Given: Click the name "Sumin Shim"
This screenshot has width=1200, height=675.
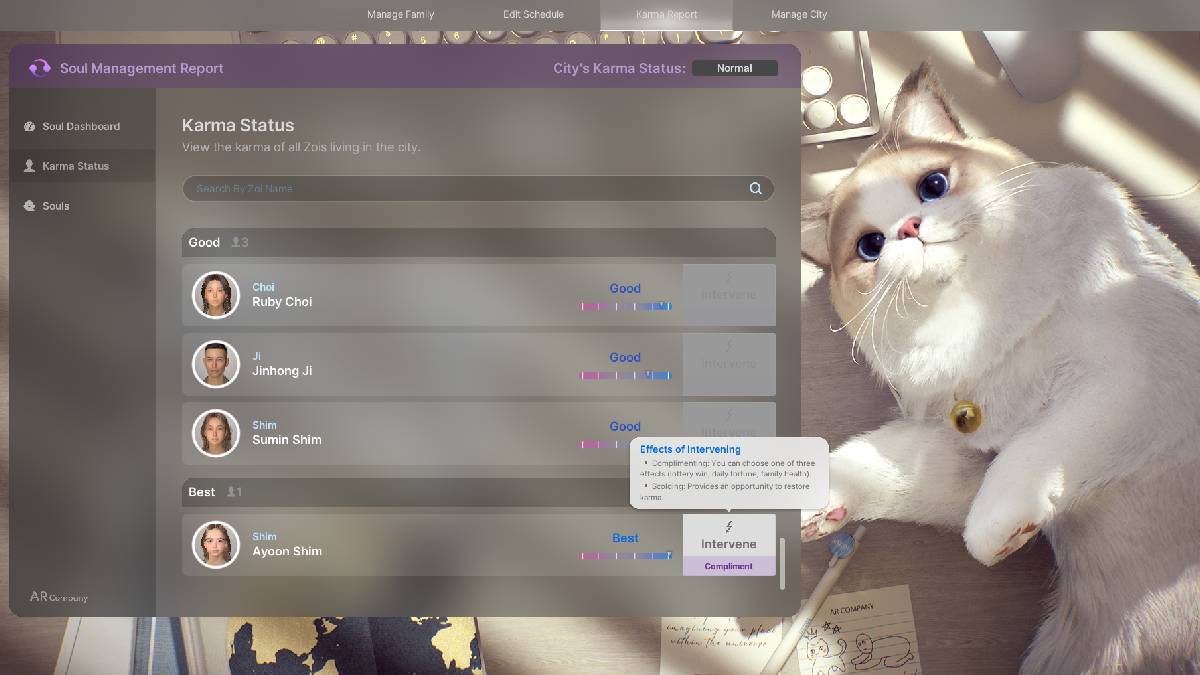Looking at the screenshot, I should pyautogui.click(x=287, y=440).
